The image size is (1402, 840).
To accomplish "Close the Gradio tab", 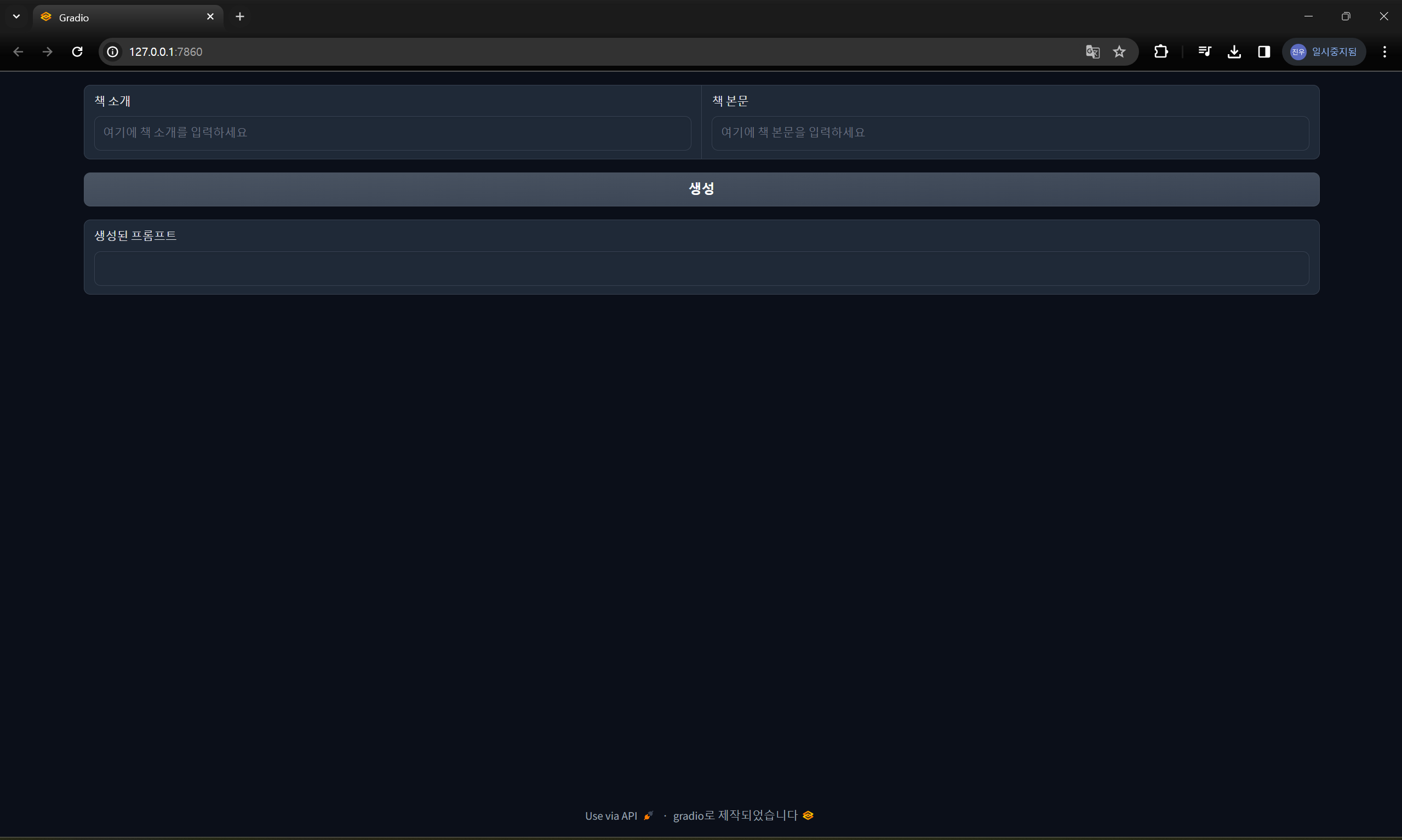I will coord(210,16).
